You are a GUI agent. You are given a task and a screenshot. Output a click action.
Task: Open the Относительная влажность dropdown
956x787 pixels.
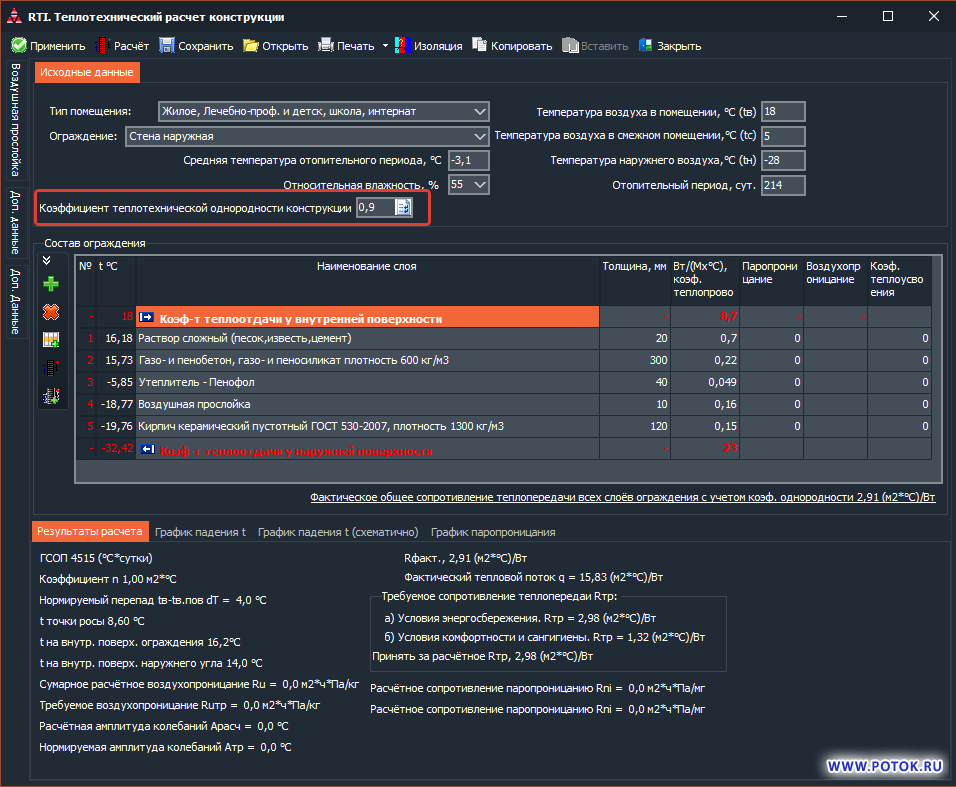point(480,184)
